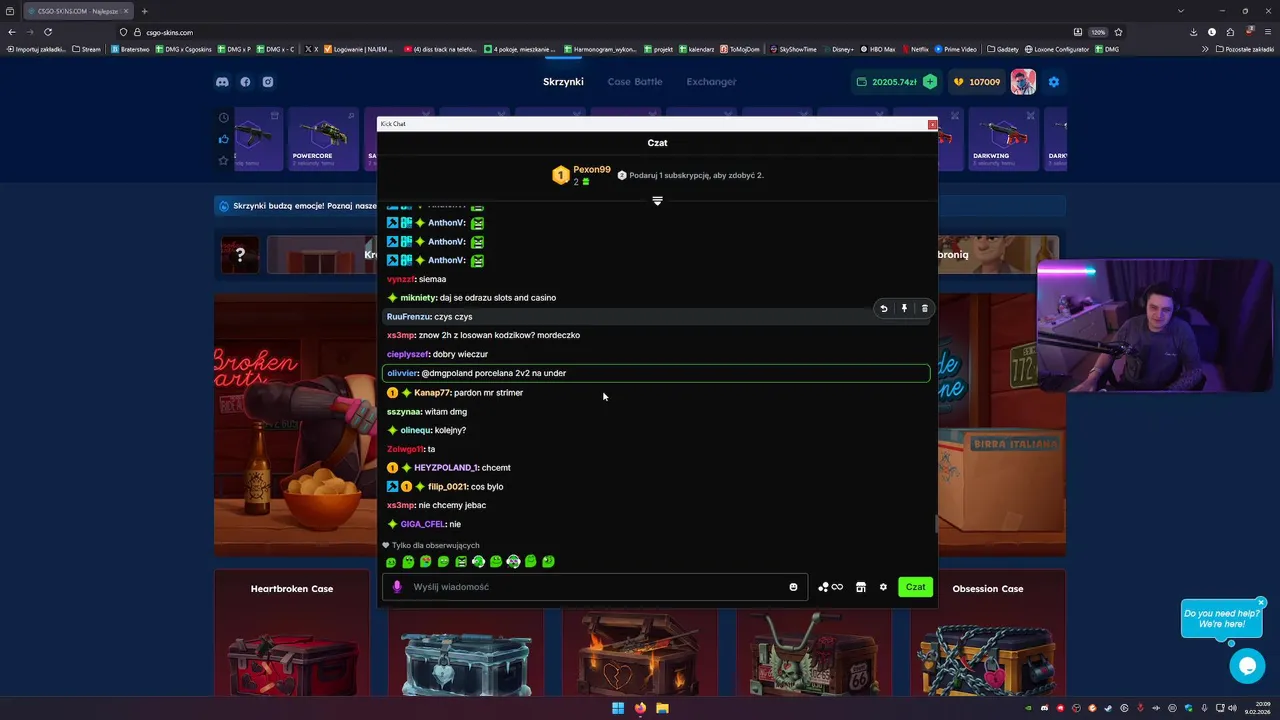Open the Gadżety bookmarks folder
This screenshot has width=1280, height=720.
(1001, 49)
